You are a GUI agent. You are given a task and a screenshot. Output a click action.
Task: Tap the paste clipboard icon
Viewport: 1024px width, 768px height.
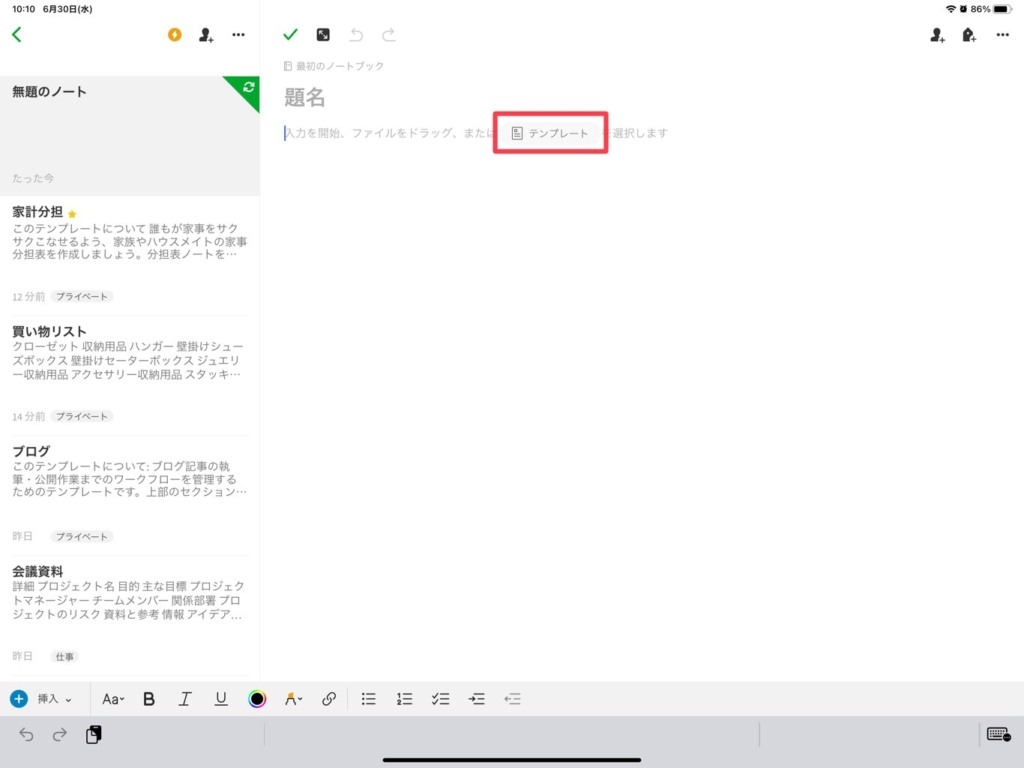[93, 735]
